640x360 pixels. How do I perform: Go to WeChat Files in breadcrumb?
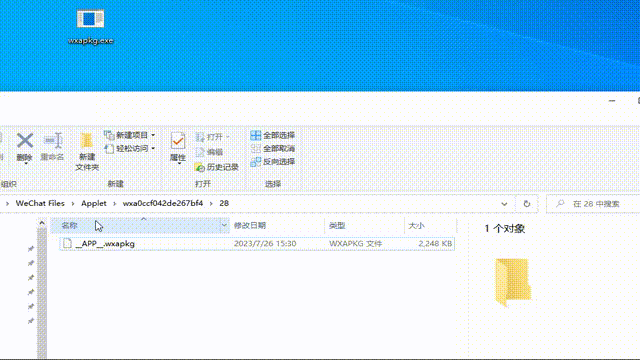40,203
